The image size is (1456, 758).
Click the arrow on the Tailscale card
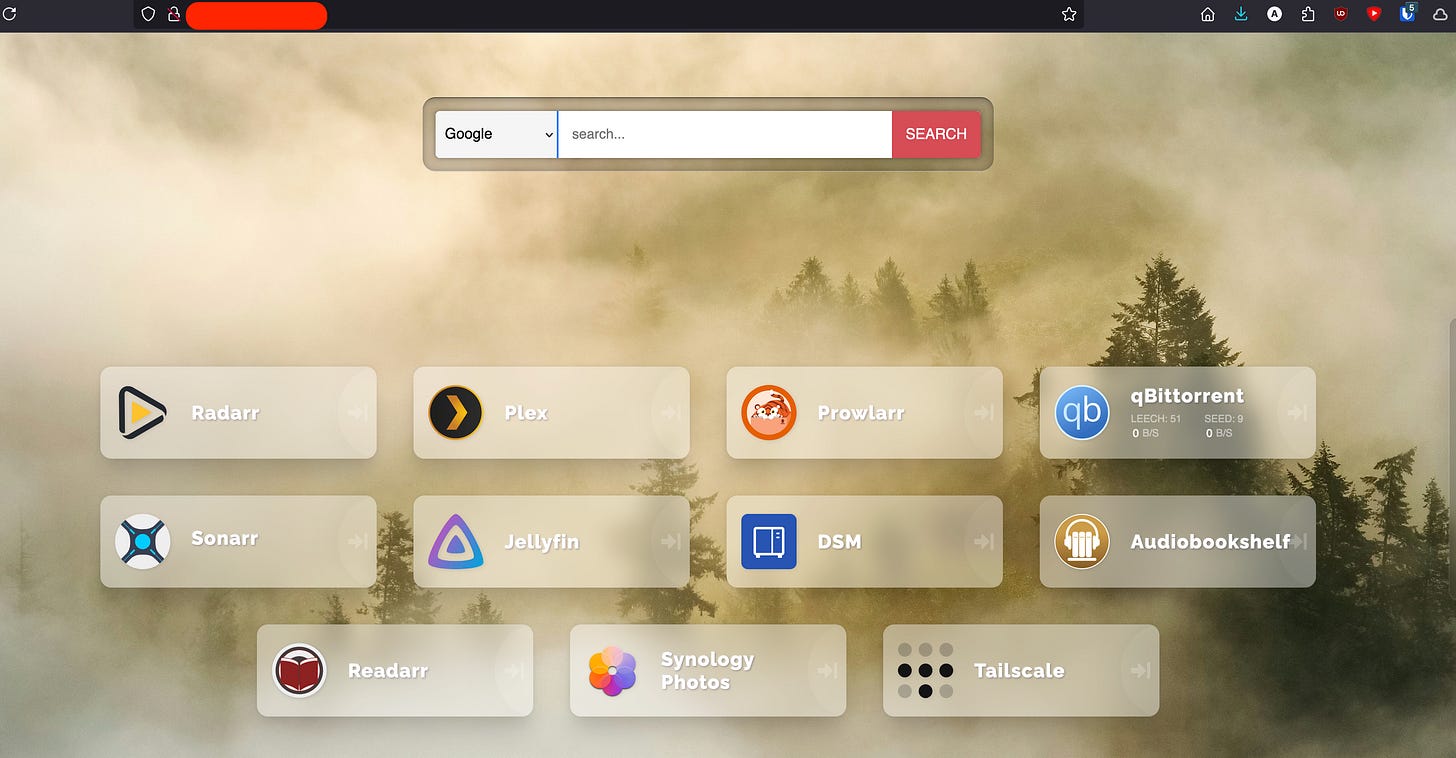pos(1140,671)
